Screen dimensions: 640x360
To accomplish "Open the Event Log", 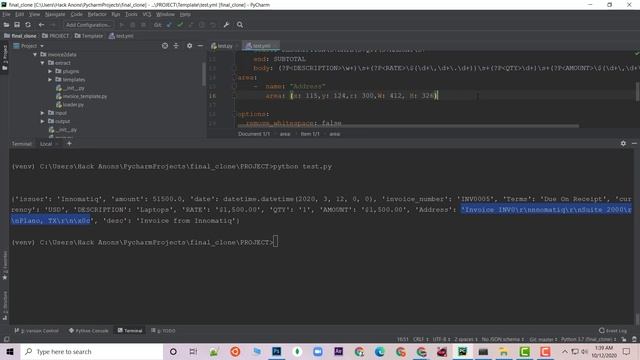I will pyautogui.click(x=613, y=331).
